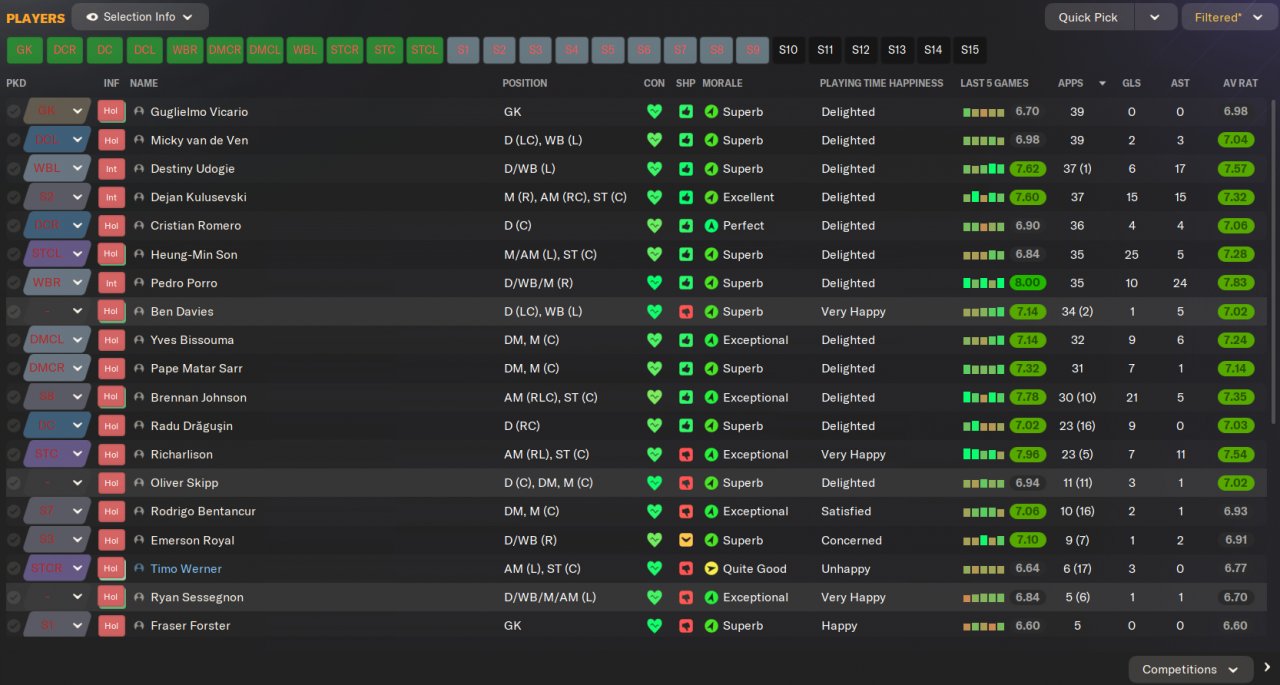Click the morale icon for Timo Werner
Viewport: 1280px width, 685px height.
(711, 569)
